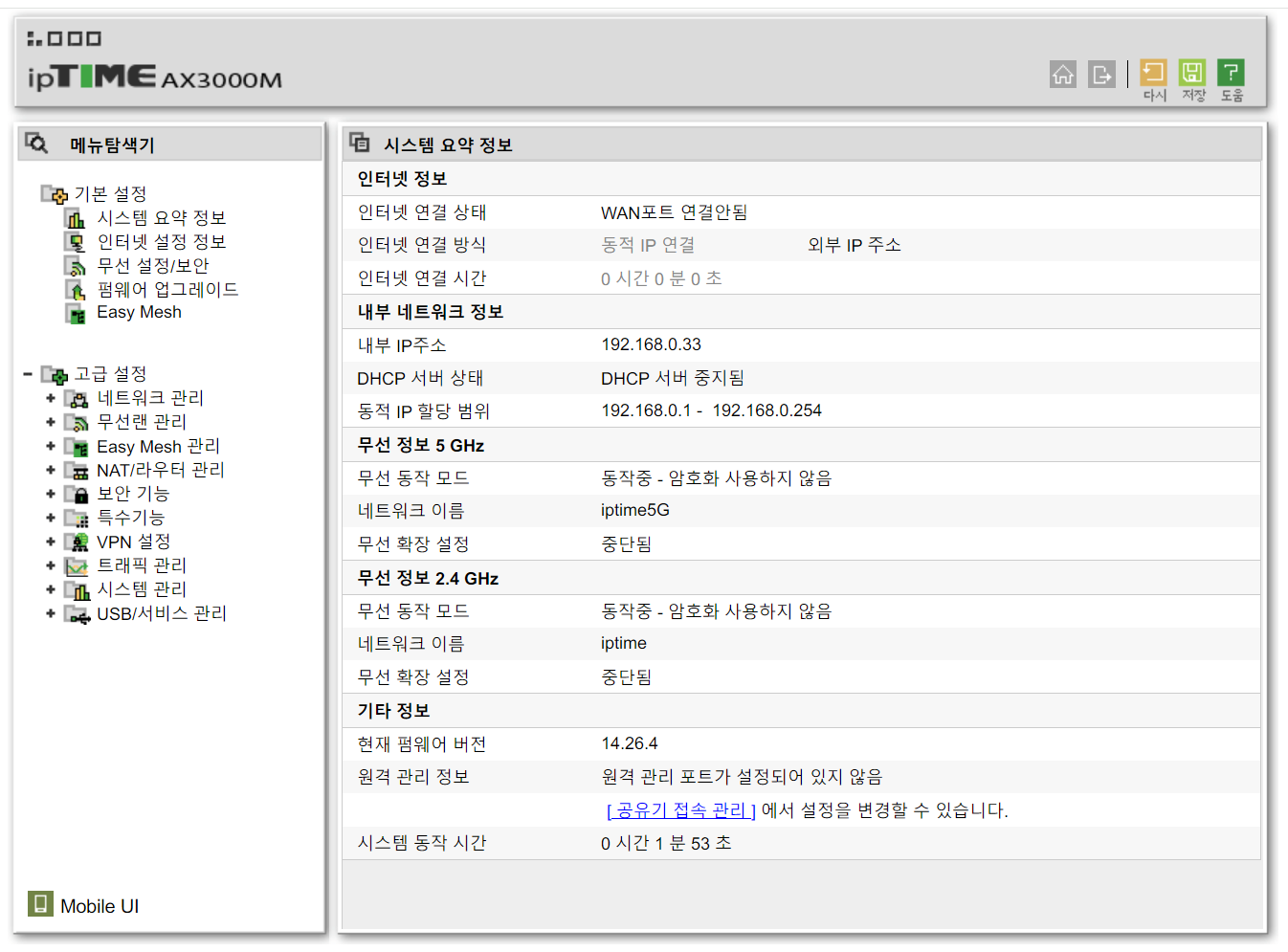Click the 메뉴탐색기 search icon
This screenshot has height=952, width=1288.
click(x=36, y=144)
